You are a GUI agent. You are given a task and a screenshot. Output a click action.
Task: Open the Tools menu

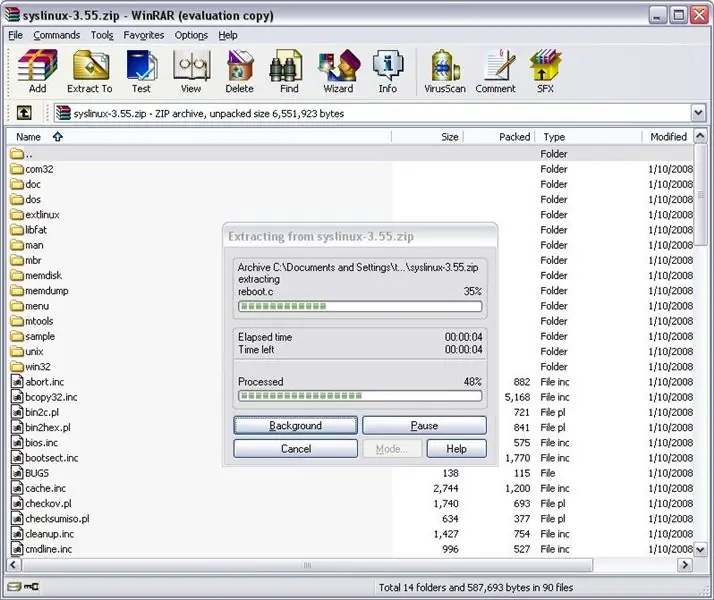(102, 35)
